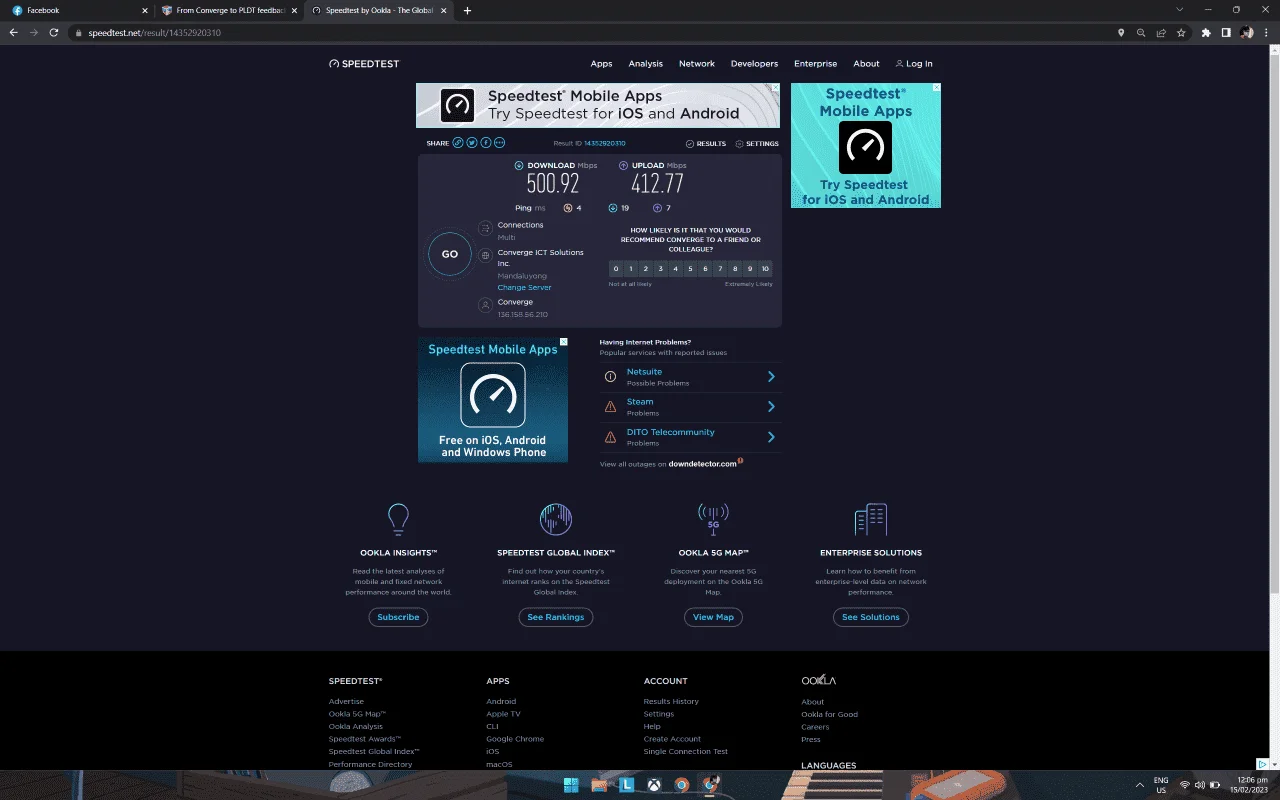
Task: Open the Windows Start menu
Action: (x=571, y=785)
